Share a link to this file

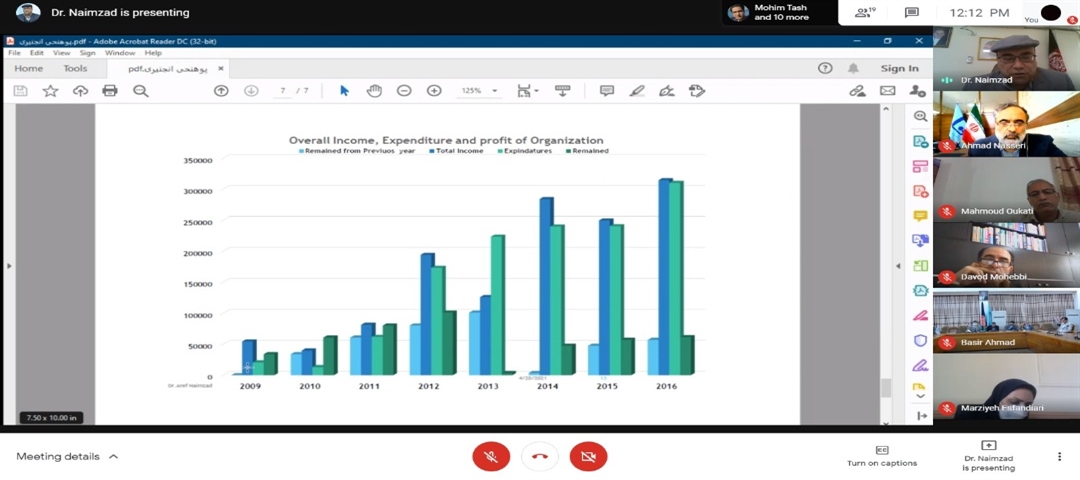point(858,90)
